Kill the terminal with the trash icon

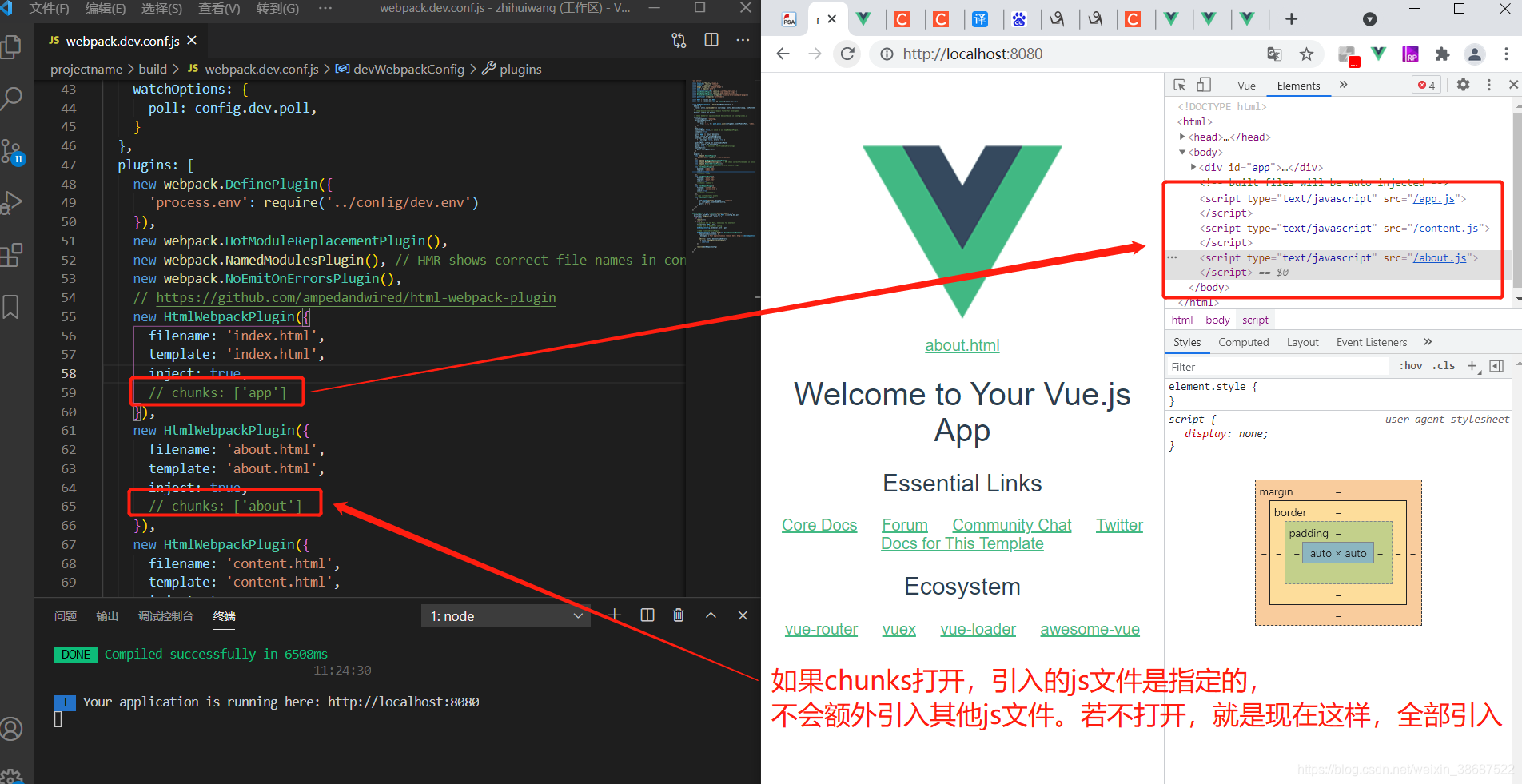[679, 615]
